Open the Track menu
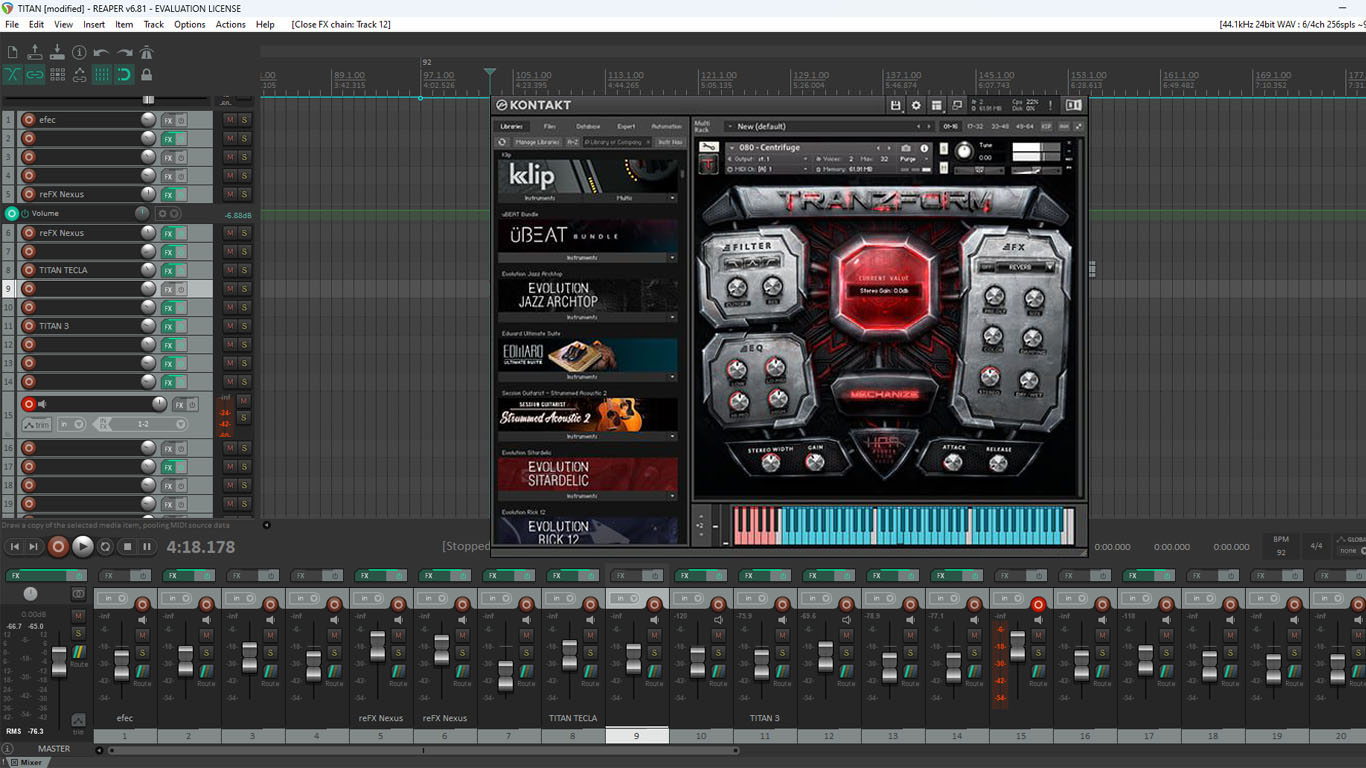 pyautogui.click(x=154, y=24)
